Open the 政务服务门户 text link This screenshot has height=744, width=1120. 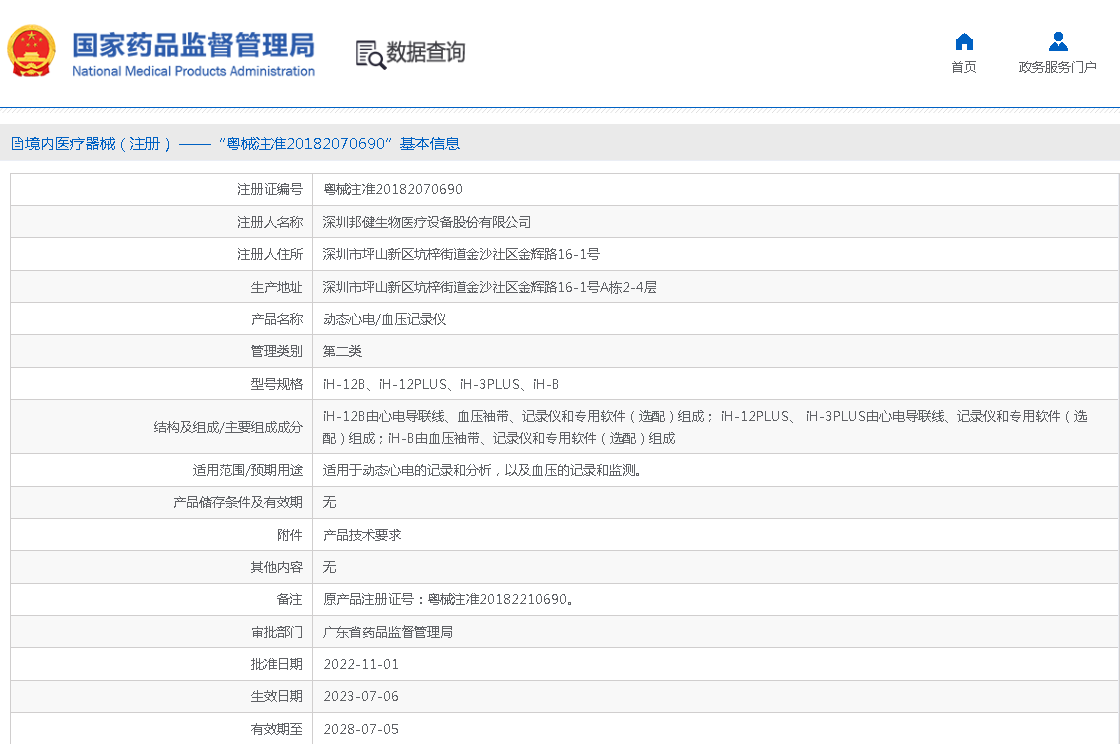pyautogui.click(x=1058, y=67)
